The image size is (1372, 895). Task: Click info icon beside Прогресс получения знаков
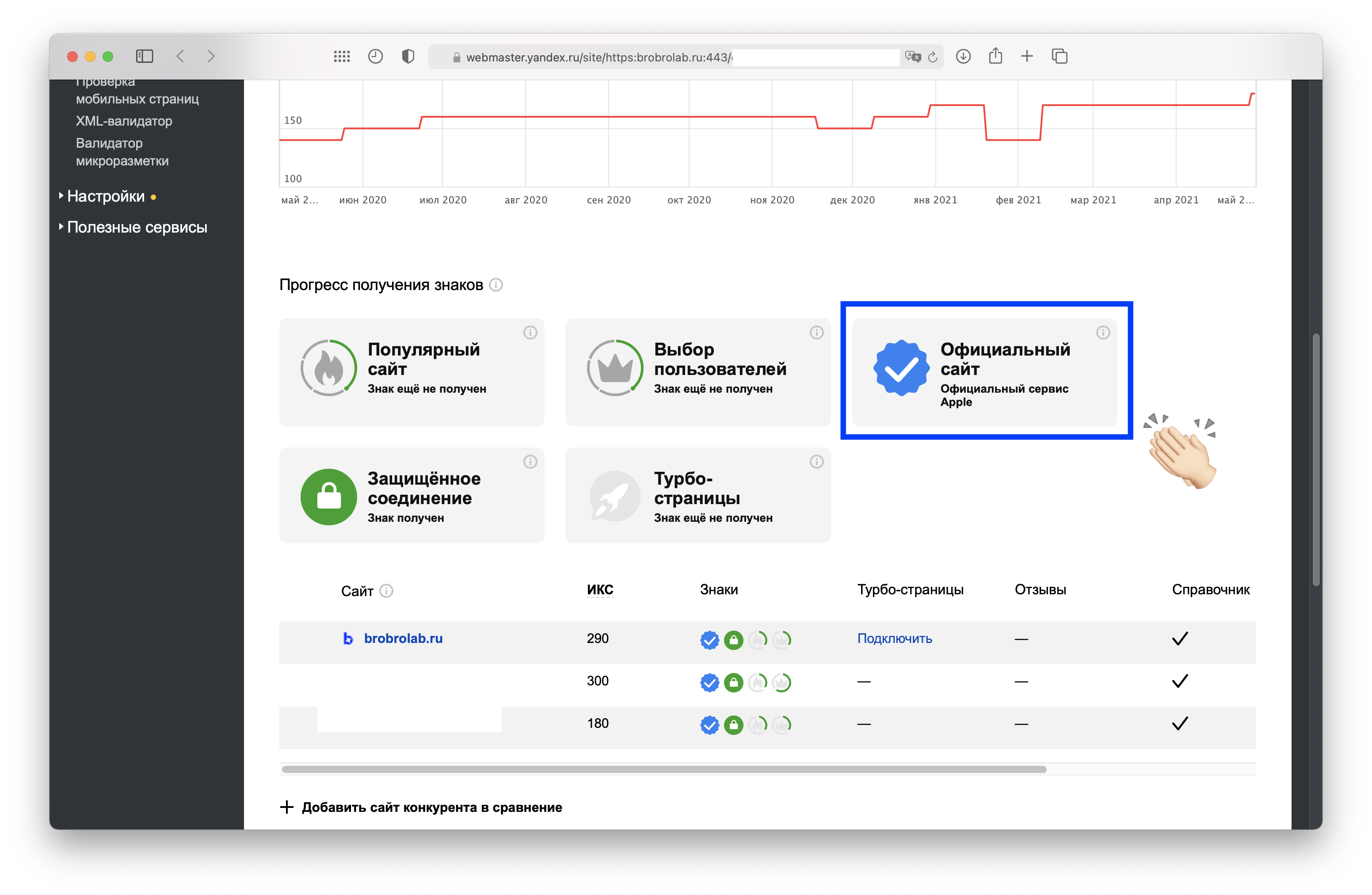click(496, 285)
